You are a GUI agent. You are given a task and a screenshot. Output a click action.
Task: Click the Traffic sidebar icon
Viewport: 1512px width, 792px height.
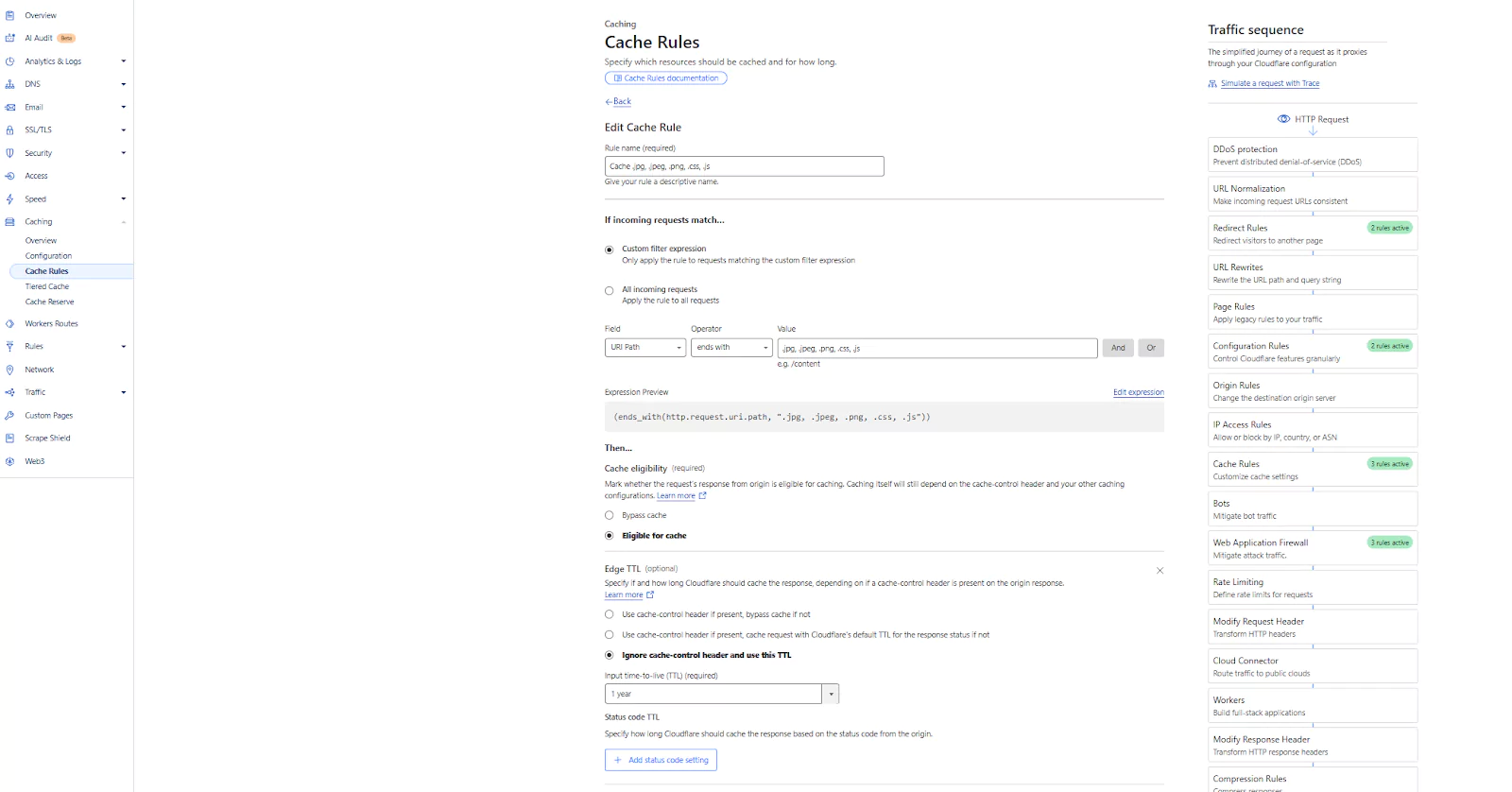point(9,392)
